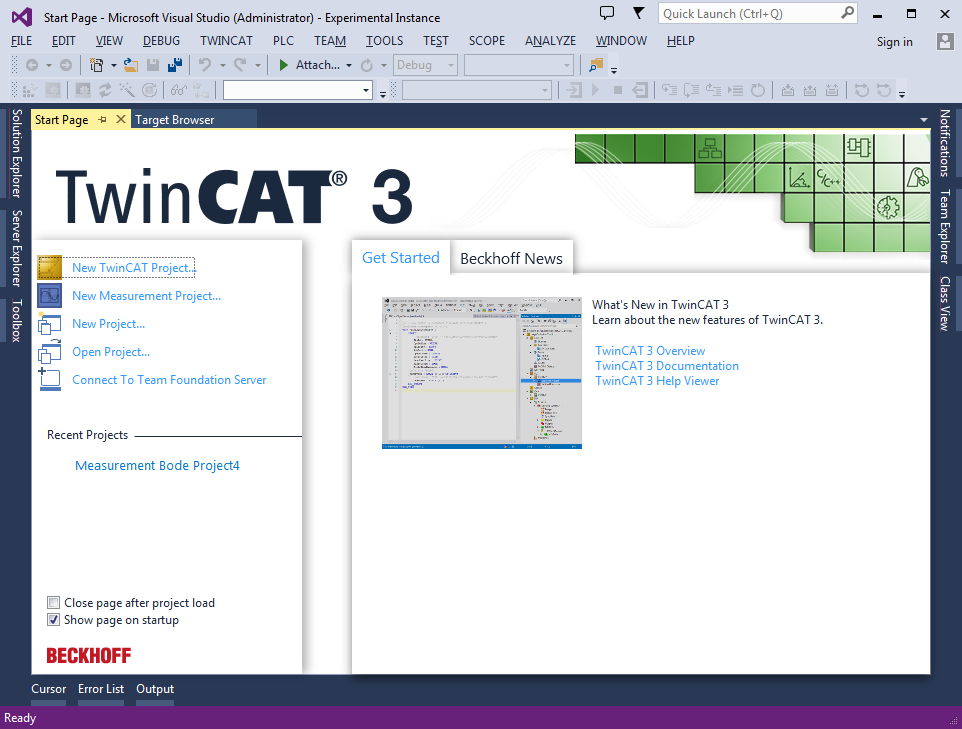Open the PLC menu

click(x=283, y=41)
